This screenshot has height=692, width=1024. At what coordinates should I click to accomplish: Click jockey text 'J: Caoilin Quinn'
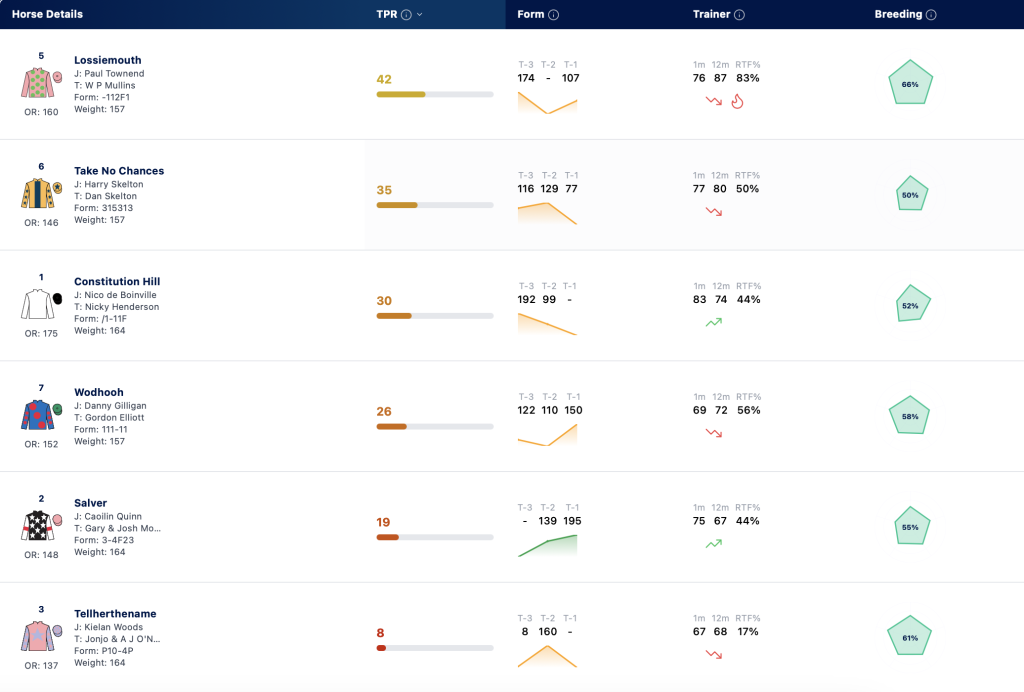coord(108,516)
